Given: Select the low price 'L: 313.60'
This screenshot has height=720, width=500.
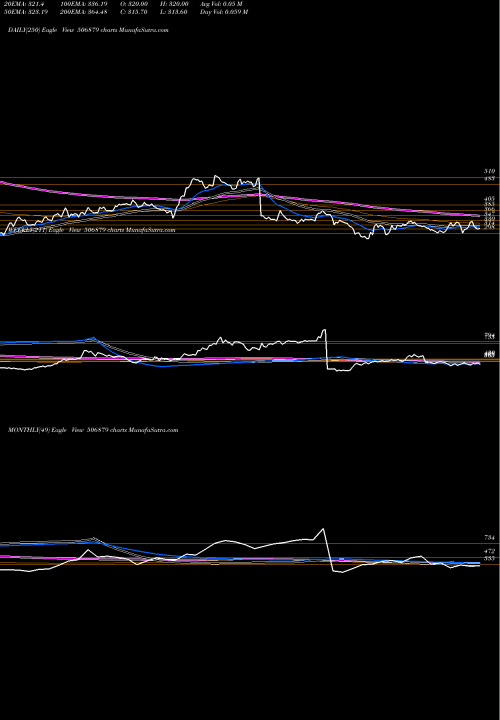Looking at the screenshot, I should [x=174, y=12].
